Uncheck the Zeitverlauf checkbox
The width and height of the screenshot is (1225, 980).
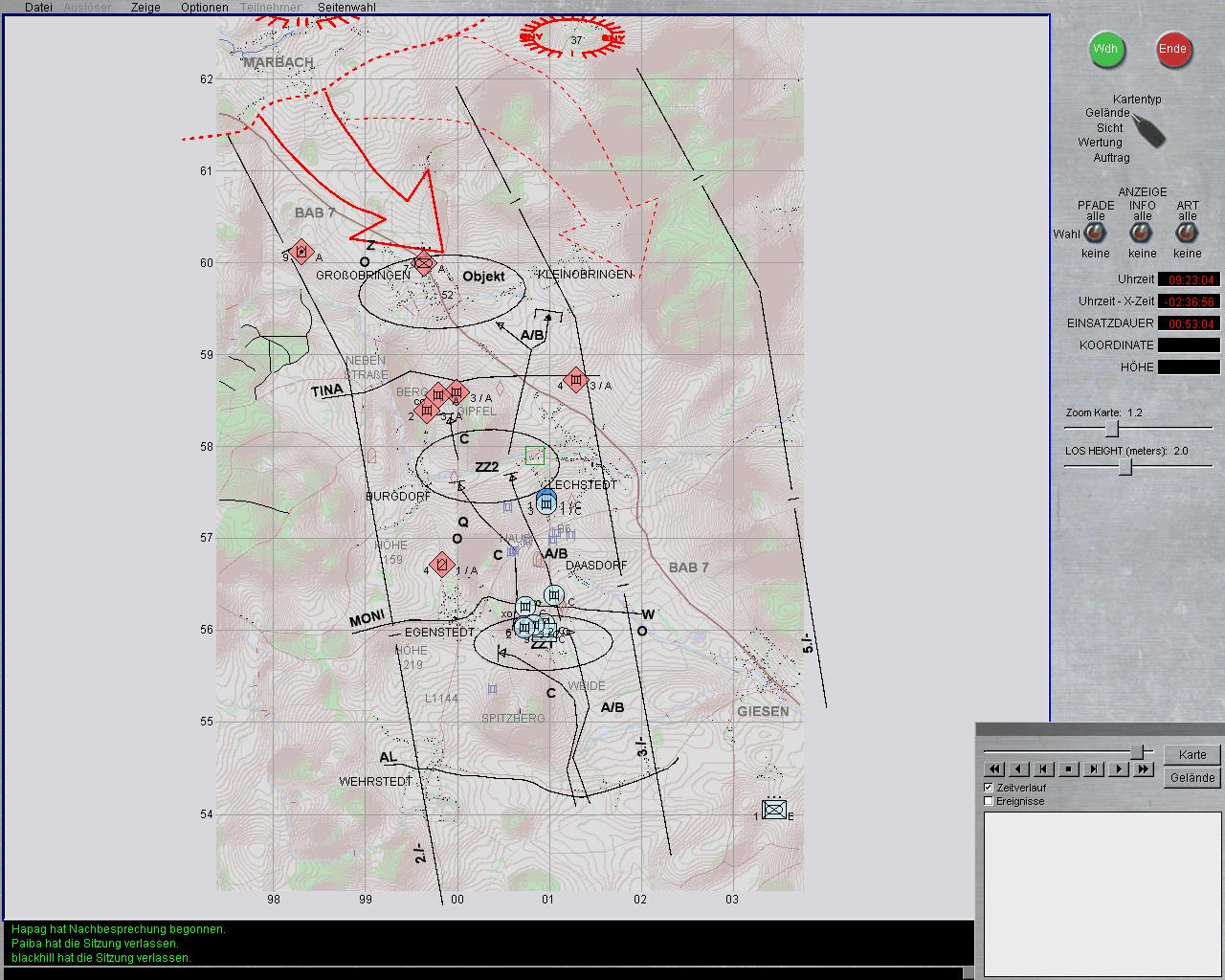click(989, 788)
